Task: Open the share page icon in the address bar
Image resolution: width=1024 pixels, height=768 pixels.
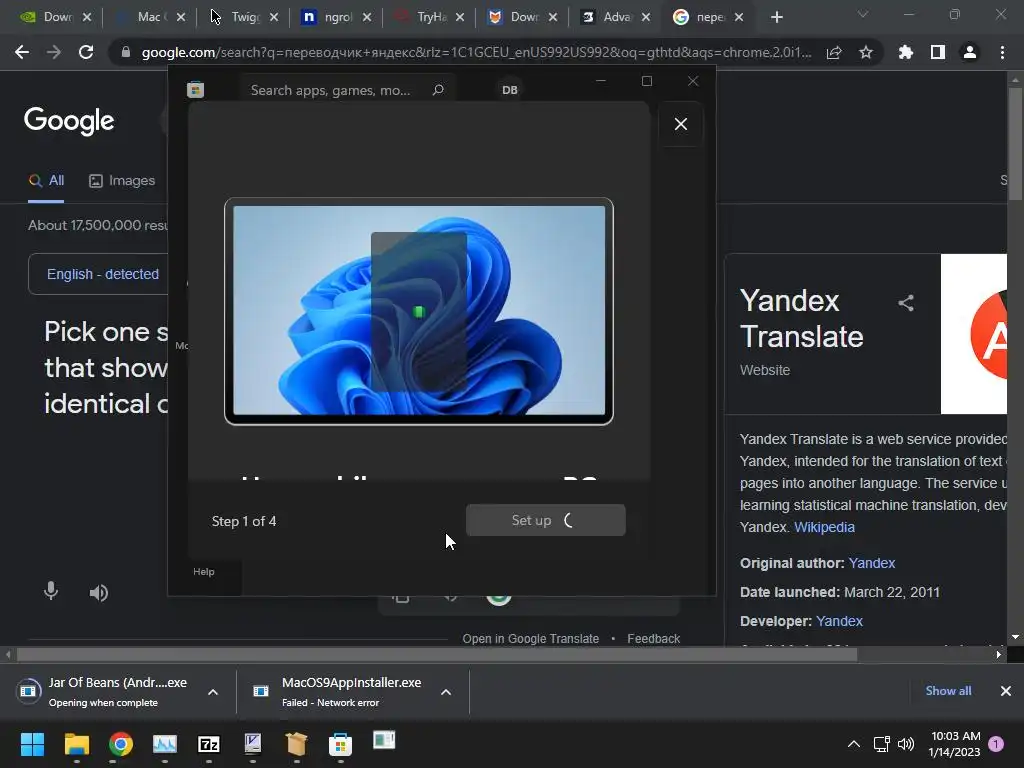Action: [x=834, y=53]
